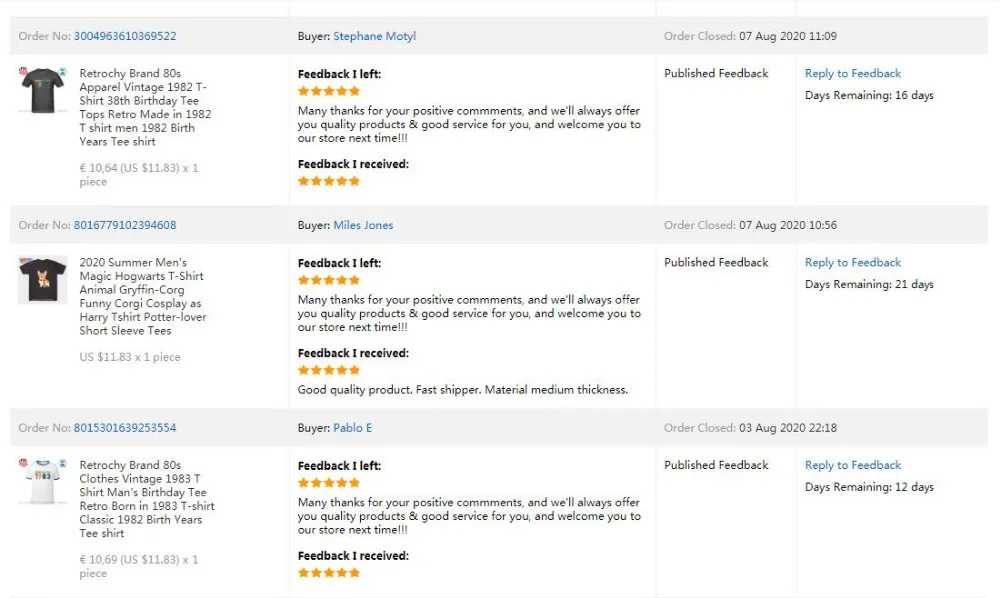Open the black 1982 T-shirt product thumbnail
The image size is (1000, 598).
point(42,90)
